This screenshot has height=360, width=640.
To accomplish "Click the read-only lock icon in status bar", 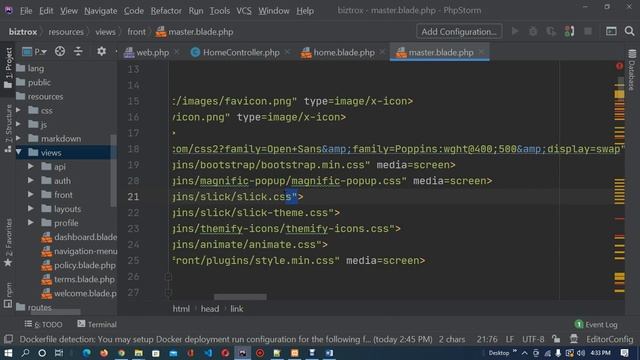I will pyautogui.click(x=556, y=339).
